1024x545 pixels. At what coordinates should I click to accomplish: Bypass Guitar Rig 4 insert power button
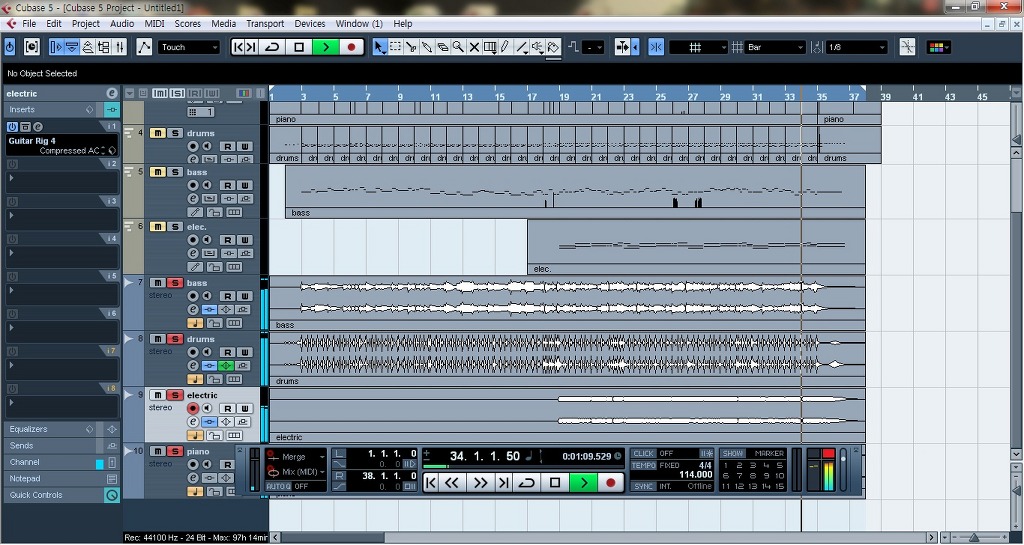pyautogui.click(x=12, y=127)
